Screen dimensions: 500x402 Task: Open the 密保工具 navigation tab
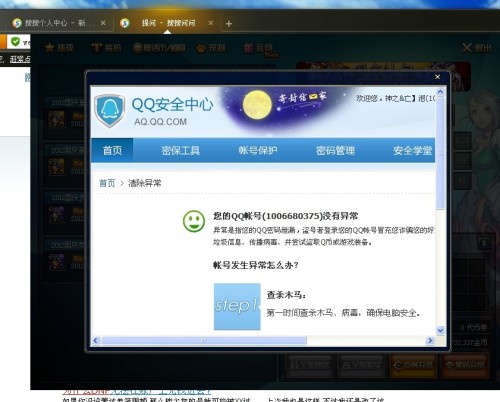[x=180, y=150]
